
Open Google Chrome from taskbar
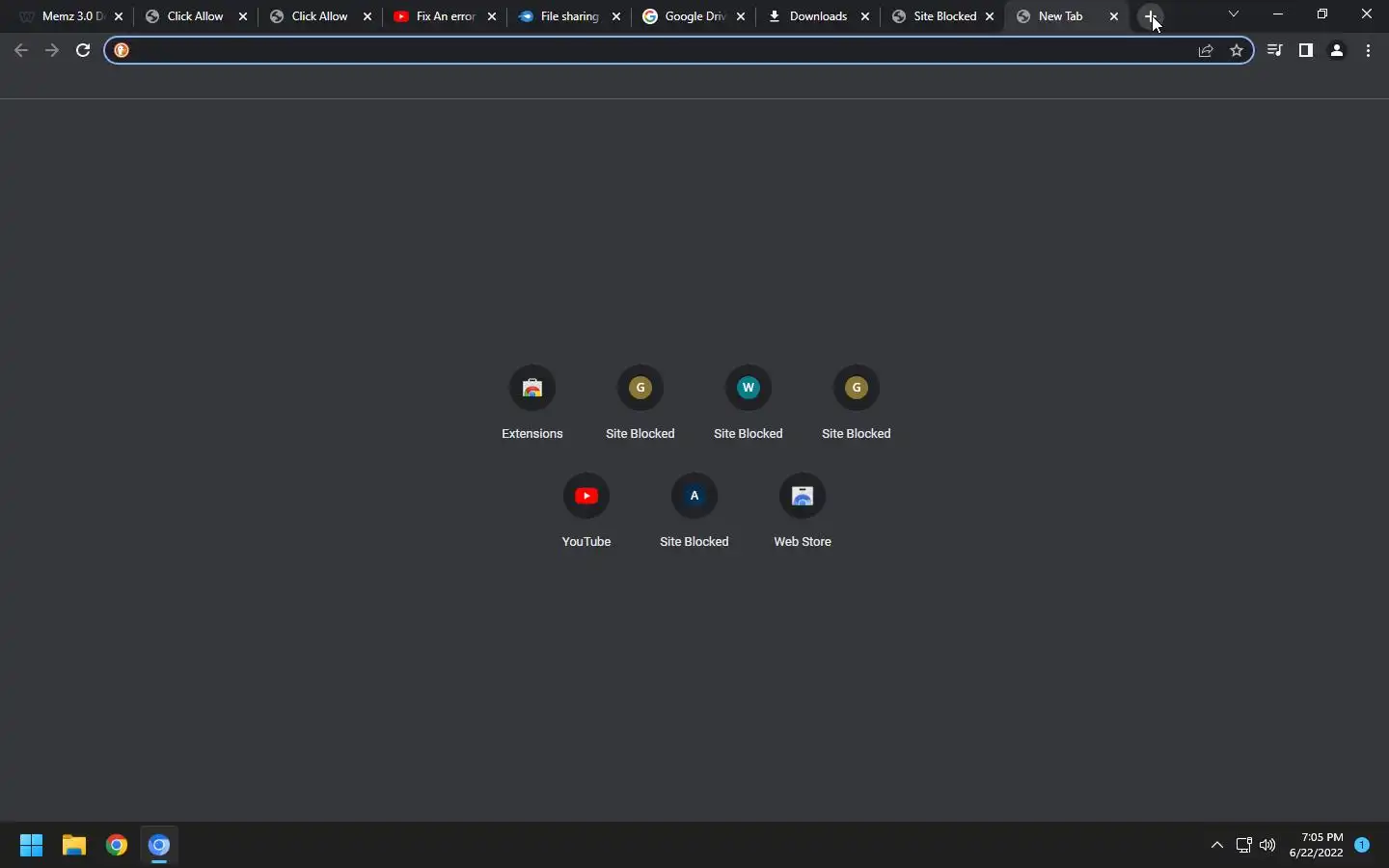click(x=117, y=846)
